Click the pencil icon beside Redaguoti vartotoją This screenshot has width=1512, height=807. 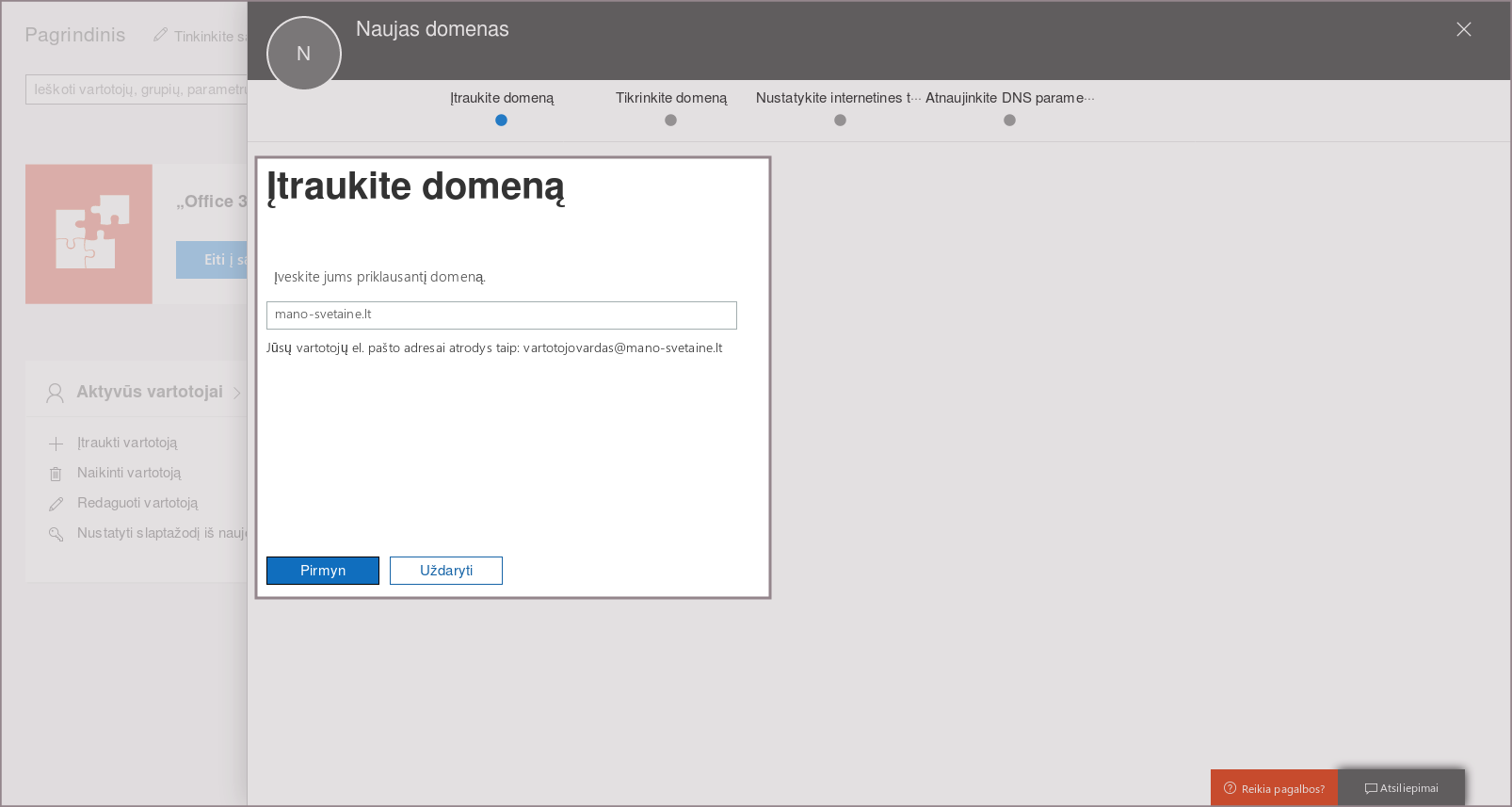tap(56, 504)
